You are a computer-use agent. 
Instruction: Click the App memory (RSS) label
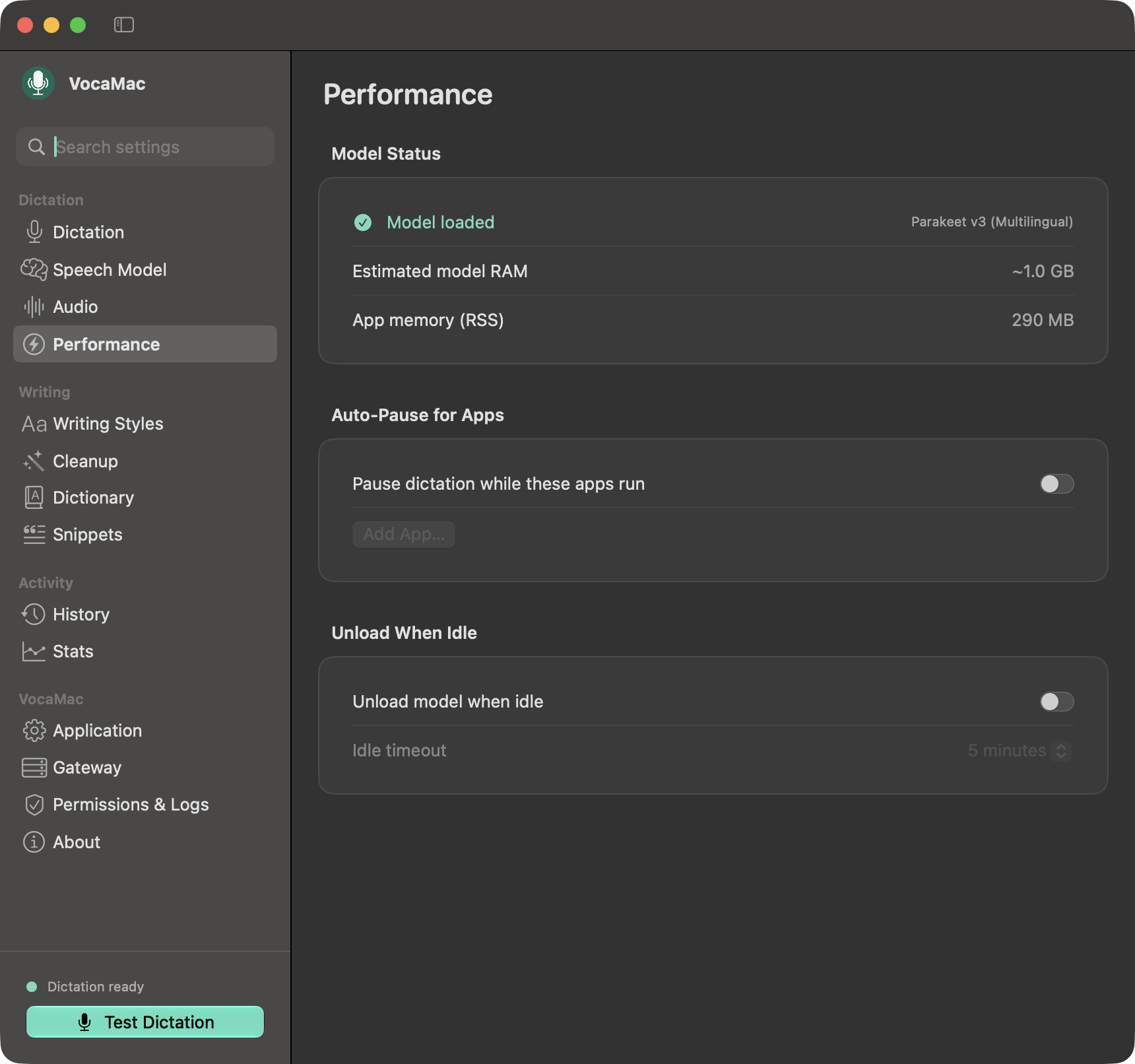point(428,320)
